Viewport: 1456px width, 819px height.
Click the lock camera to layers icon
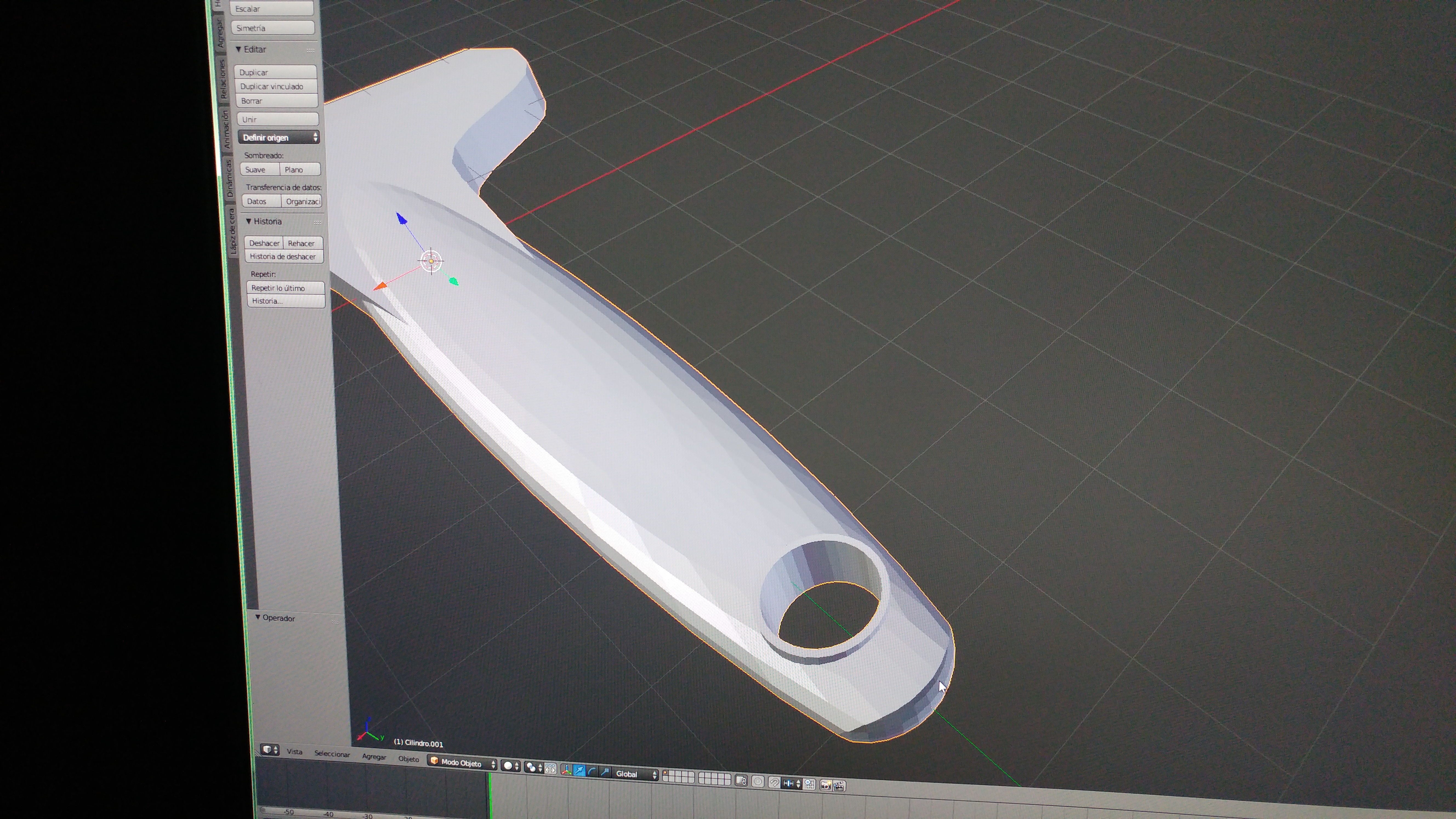(741, 781)
